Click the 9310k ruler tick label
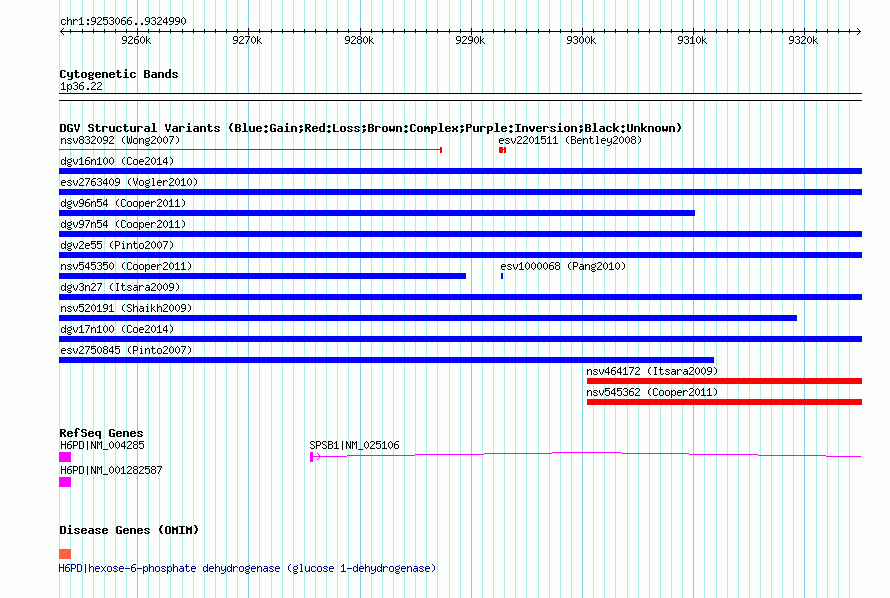The height and width of the screenshot is (598, 890). point(692,40)
